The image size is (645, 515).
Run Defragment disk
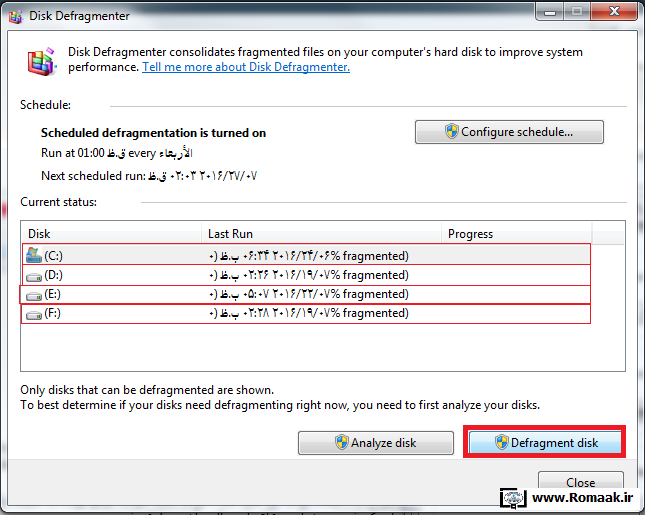point(545,443)
